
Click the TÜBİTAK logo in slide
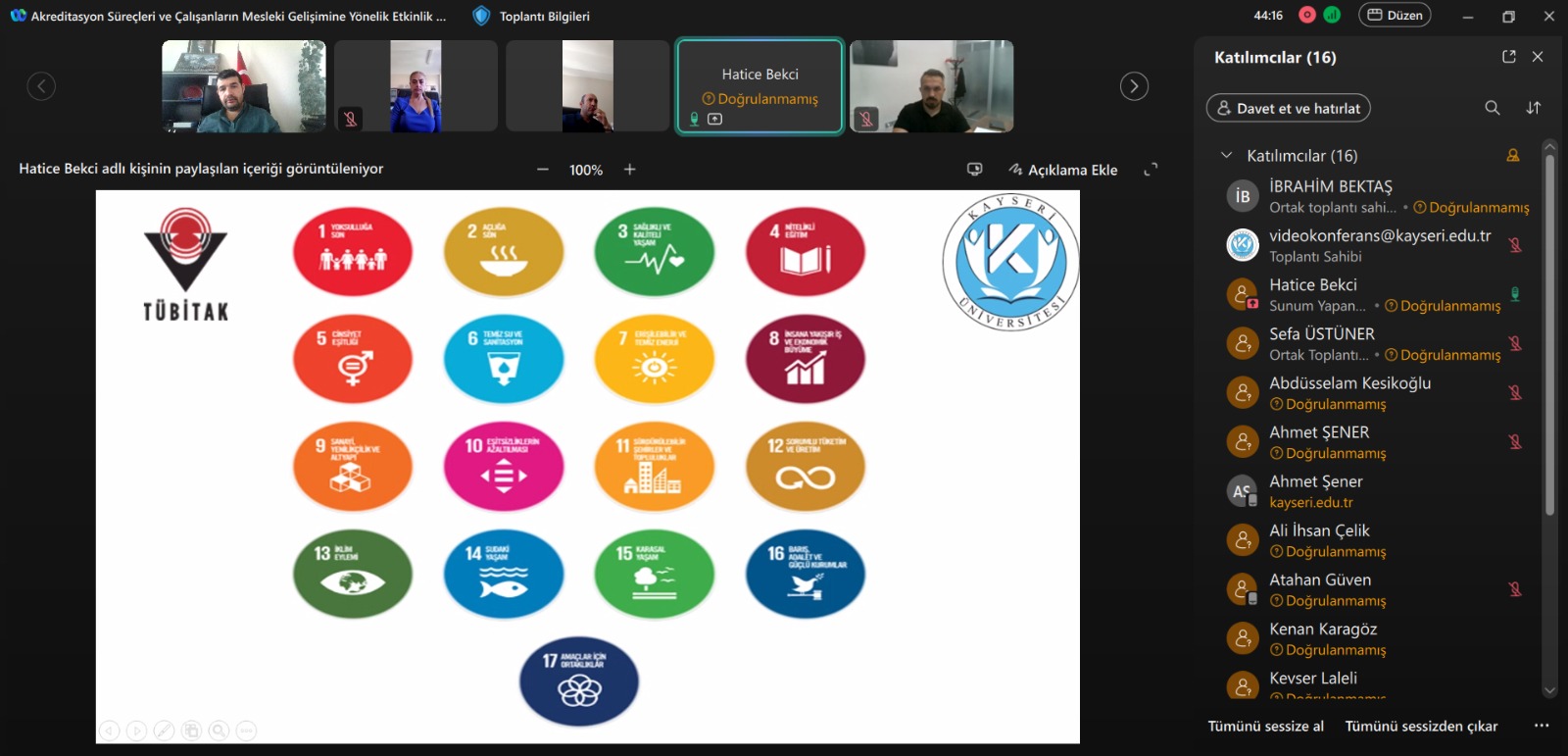click(185, 264)
